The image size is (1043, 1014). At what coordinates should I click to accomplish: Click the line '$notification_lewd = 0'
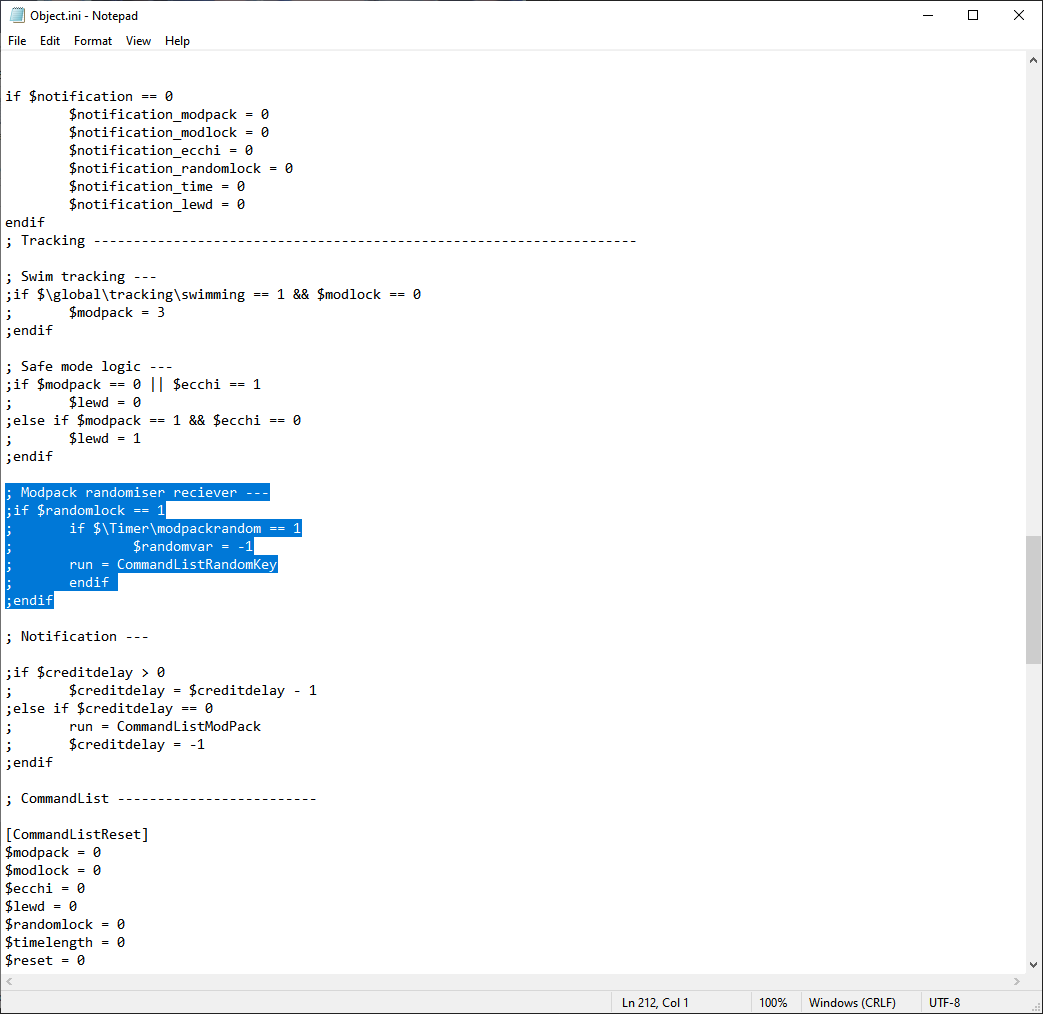157,204
